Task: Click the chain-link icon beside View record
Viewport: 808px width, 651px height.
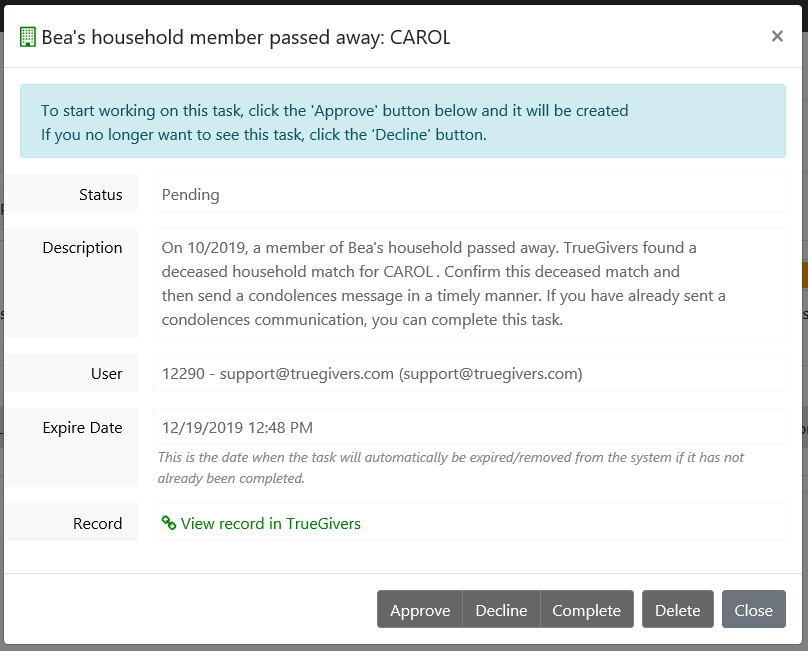Action: click(169, 523)
